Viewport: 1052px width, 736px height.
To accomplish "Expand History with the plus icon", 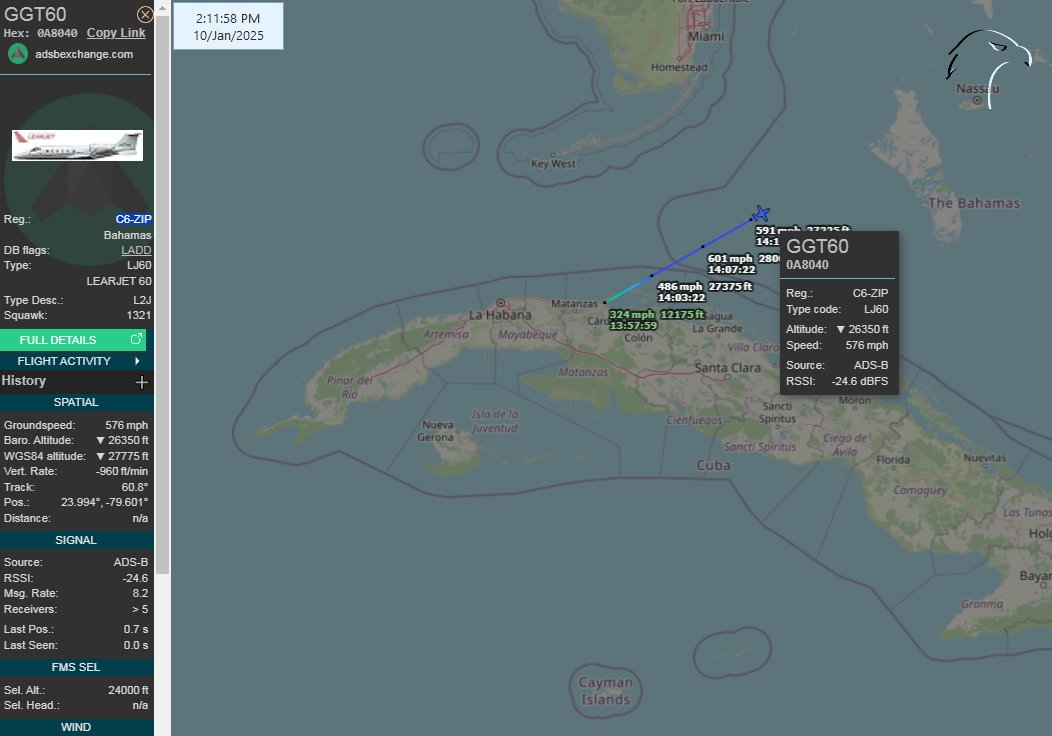I will tap(142, 382).
